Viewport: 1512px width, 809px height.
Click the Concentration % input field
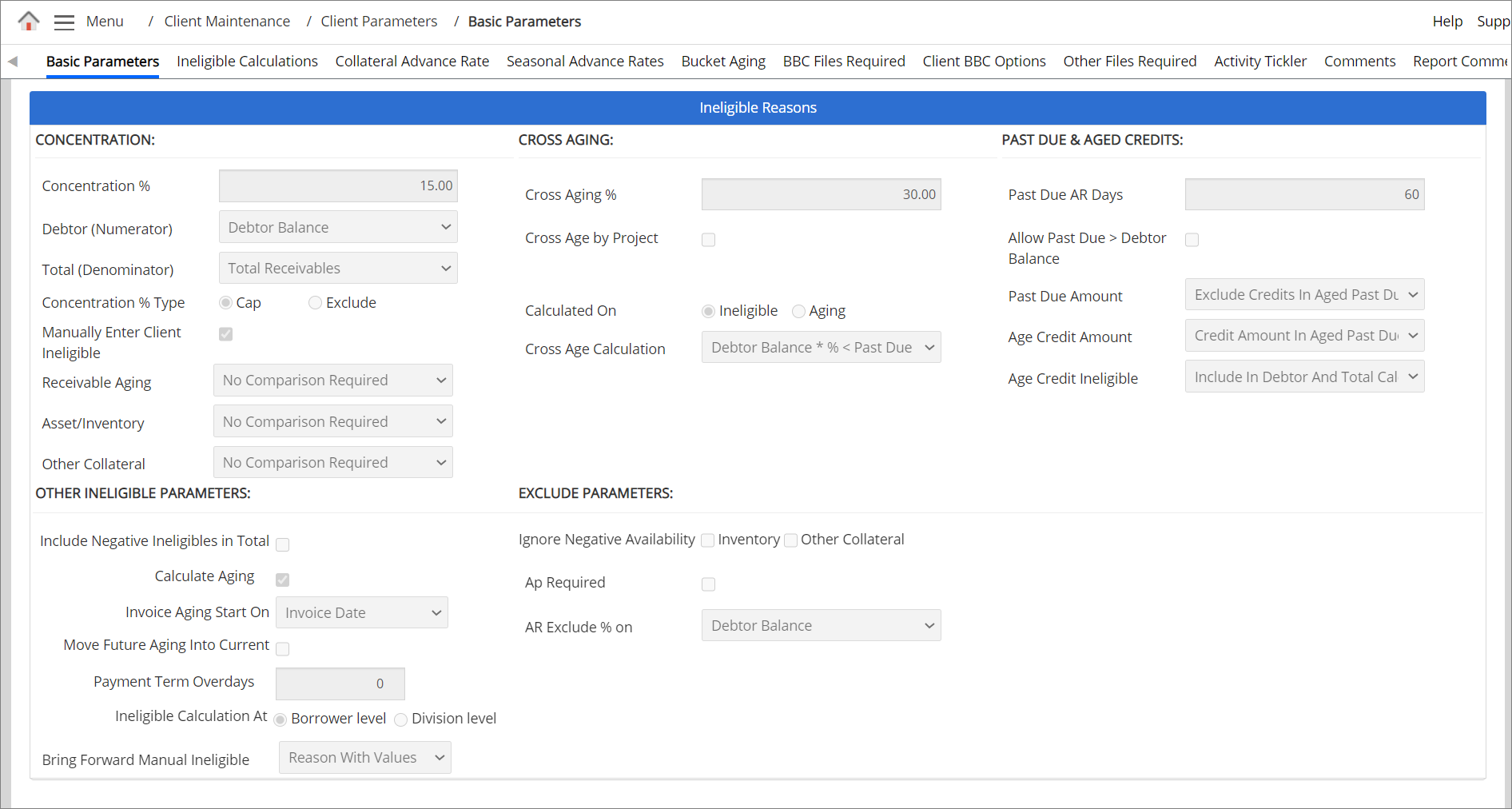[338, 186]
